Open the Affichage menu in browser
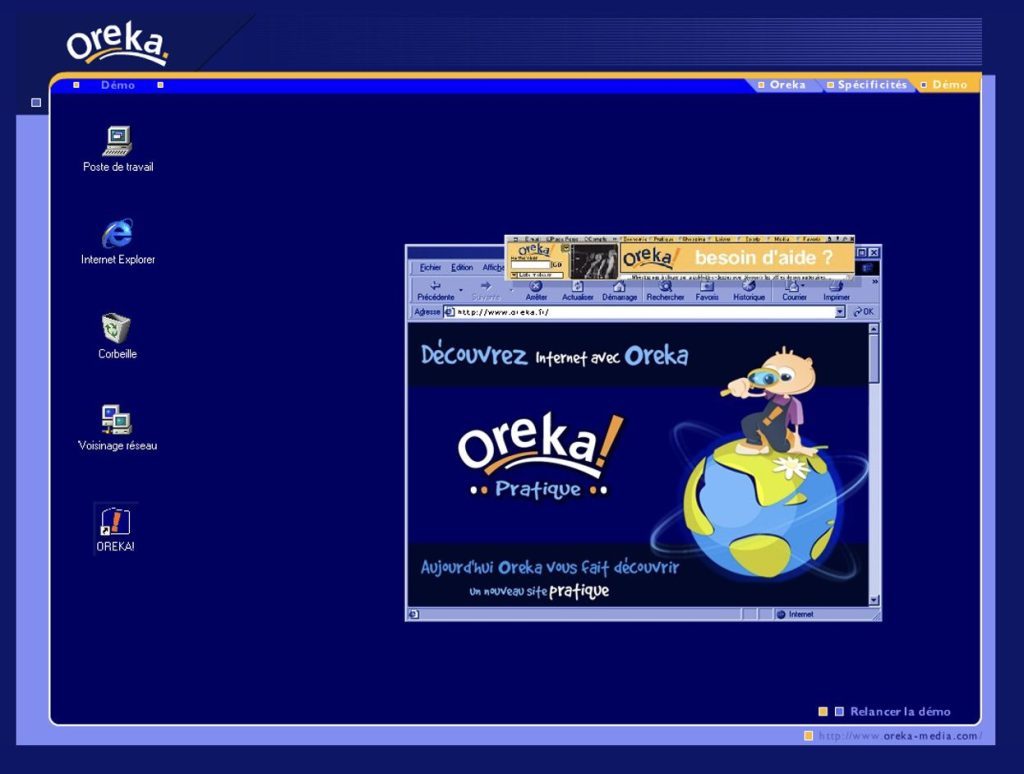This screenshot has width=1024, height=774. coord(493,268)
